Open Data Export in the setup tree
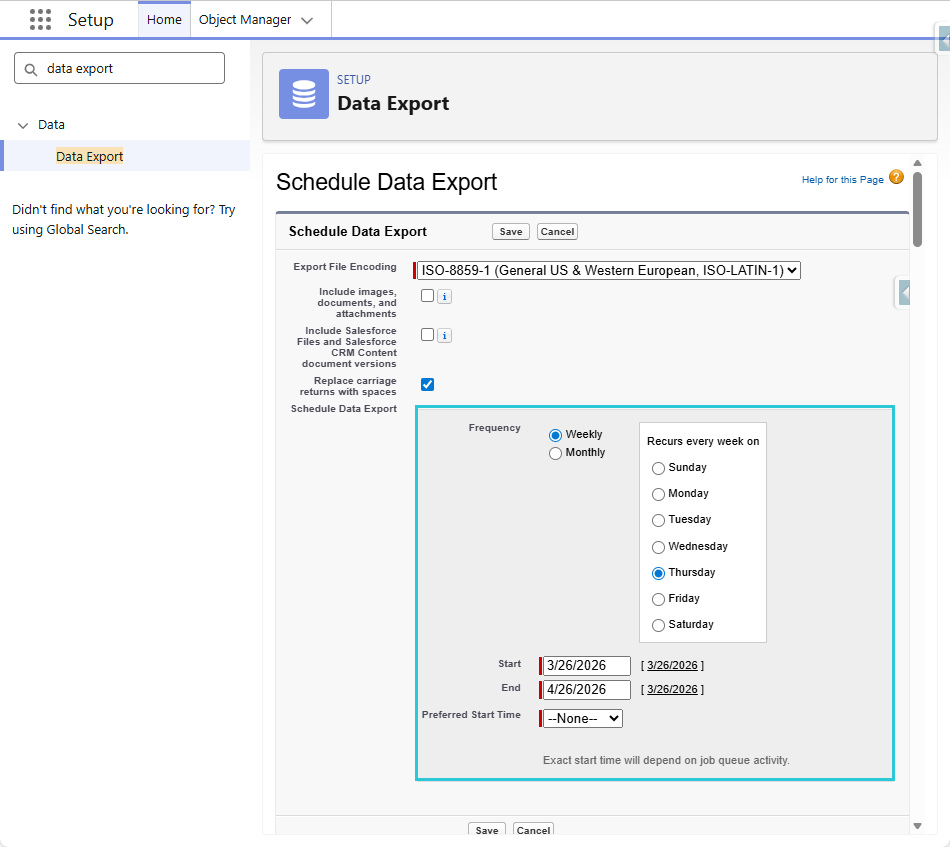 [90, 156]
